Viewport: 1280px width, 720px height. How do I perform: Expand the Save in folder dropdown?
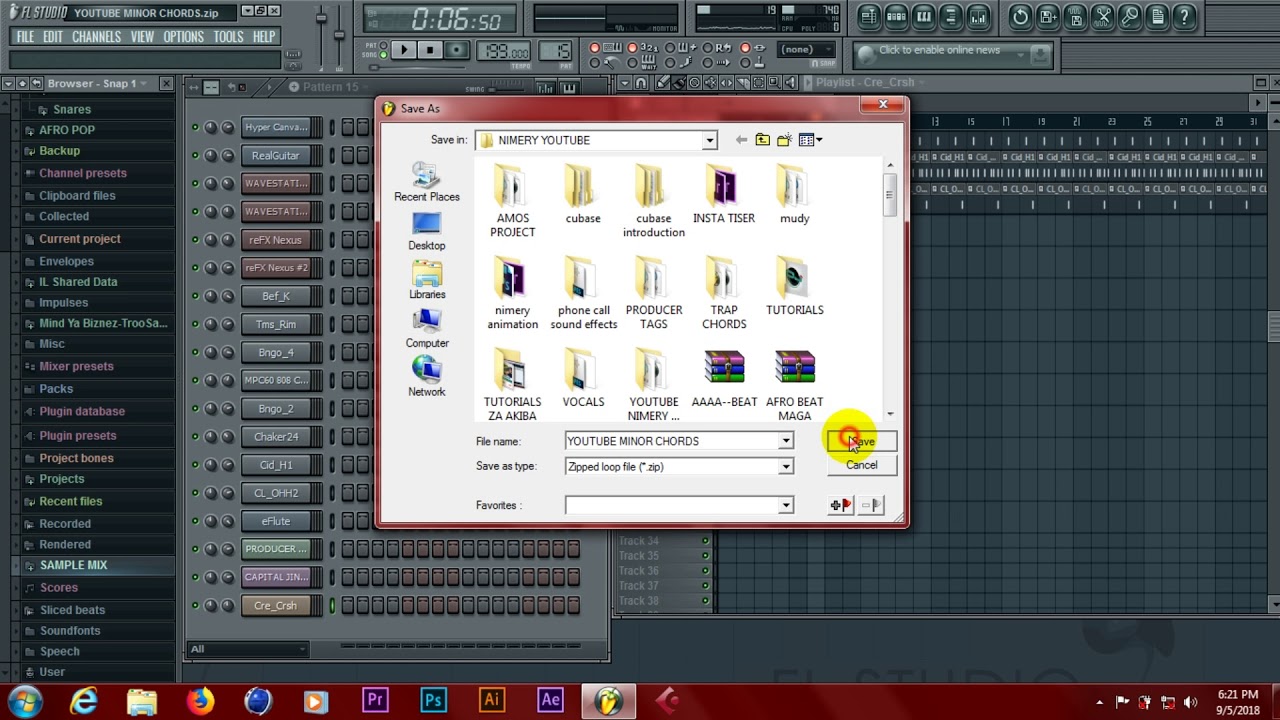click(709, 140)
